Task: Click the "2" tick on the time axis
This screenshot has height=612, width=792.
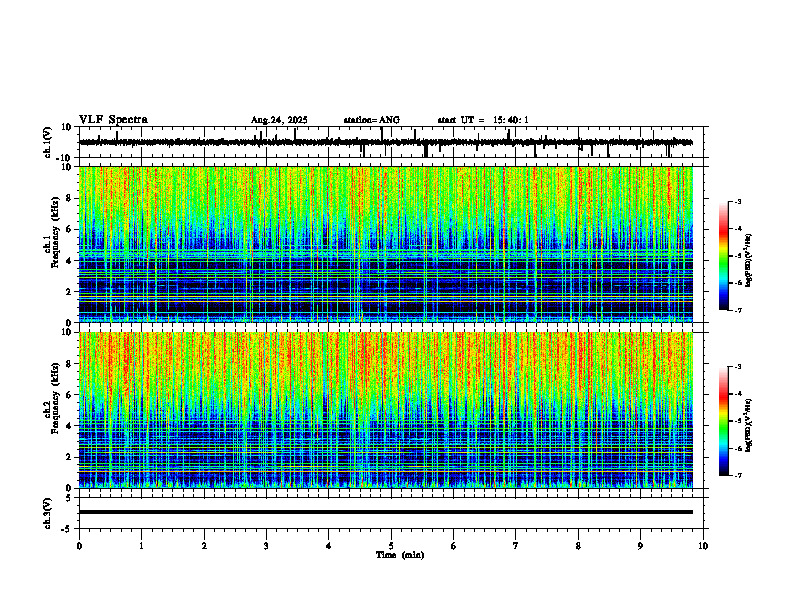Action: coord(204,546)
